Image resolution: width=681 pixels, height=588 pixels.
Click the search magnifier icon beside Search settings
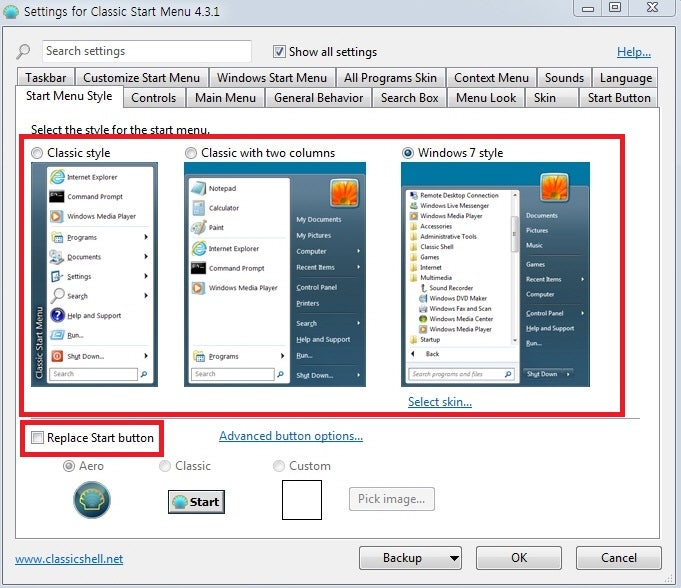click(x=23, y=52)
